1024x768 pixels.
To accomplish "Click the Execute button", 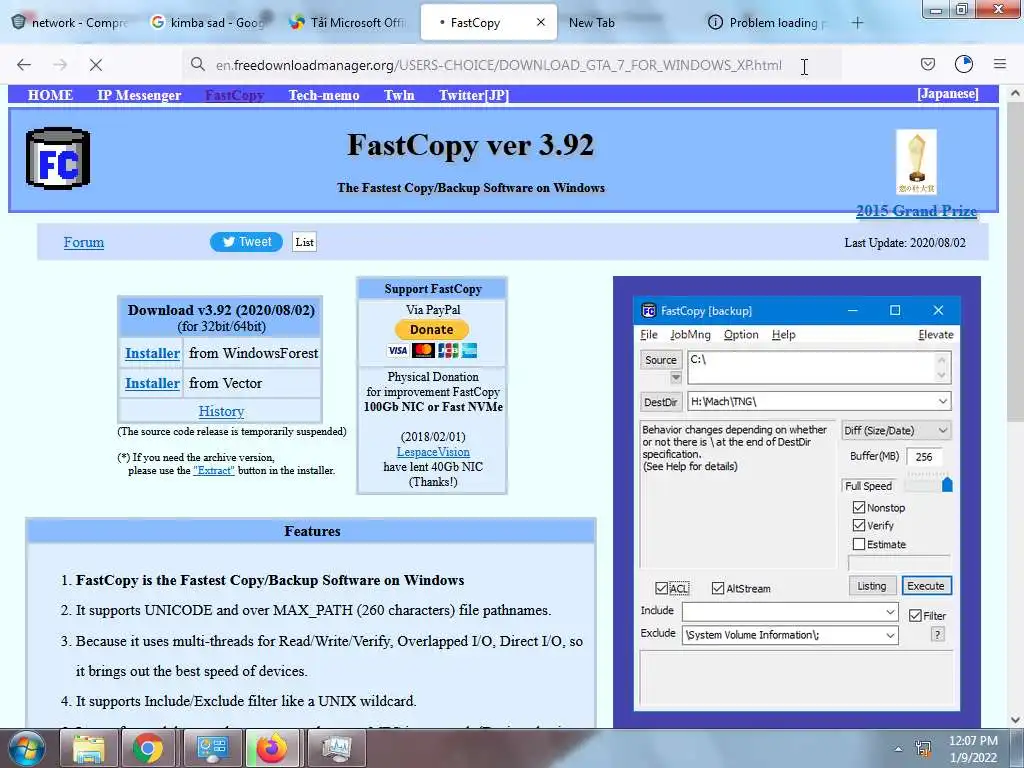I will point(926,586).
